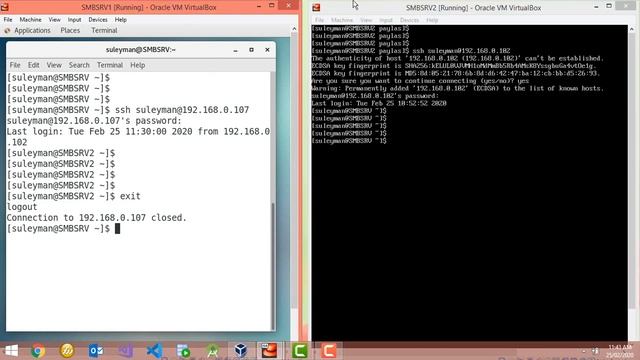Open View menu in SMBSRV2 VirtualBox
The width and height of the screenshot is (640, 360).
click(366, 20)
